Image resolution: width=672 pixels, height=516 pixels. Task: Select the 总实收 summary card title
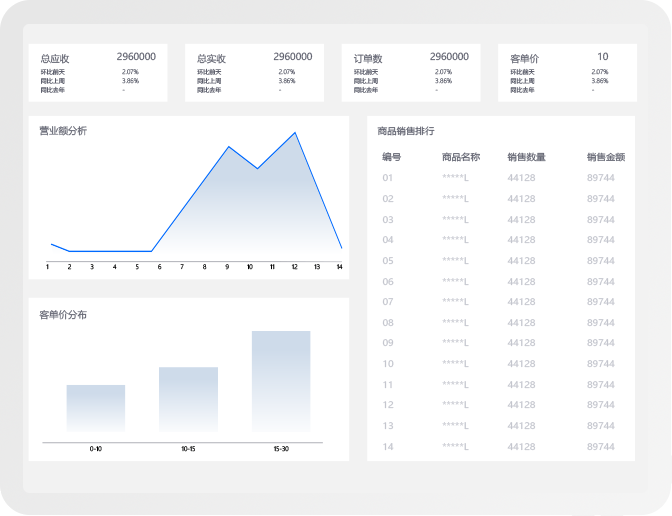(211, 59)
